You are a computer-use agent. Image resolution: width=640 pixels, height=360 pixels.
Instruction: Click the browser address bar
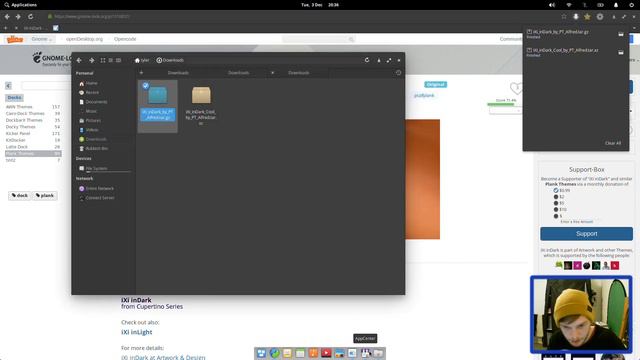[302, 17]
